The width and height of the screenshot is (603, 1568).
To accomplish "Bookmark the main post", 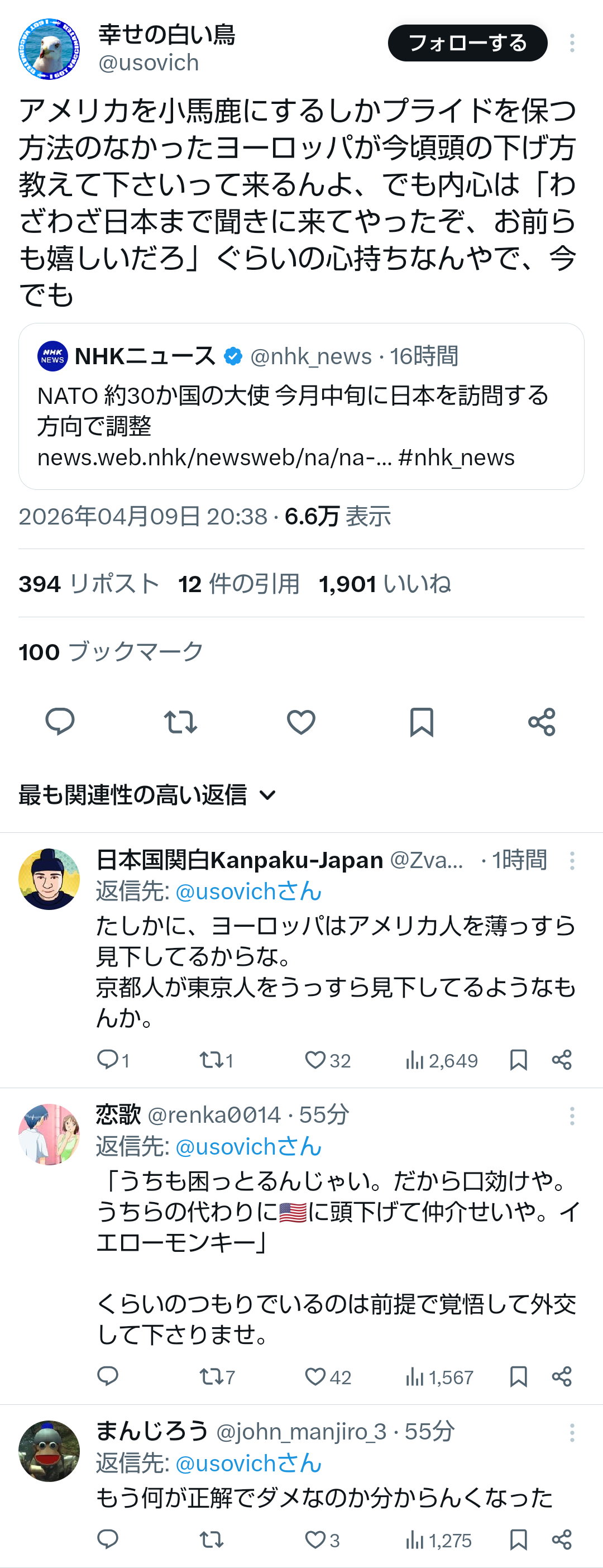I will (421, 722).
